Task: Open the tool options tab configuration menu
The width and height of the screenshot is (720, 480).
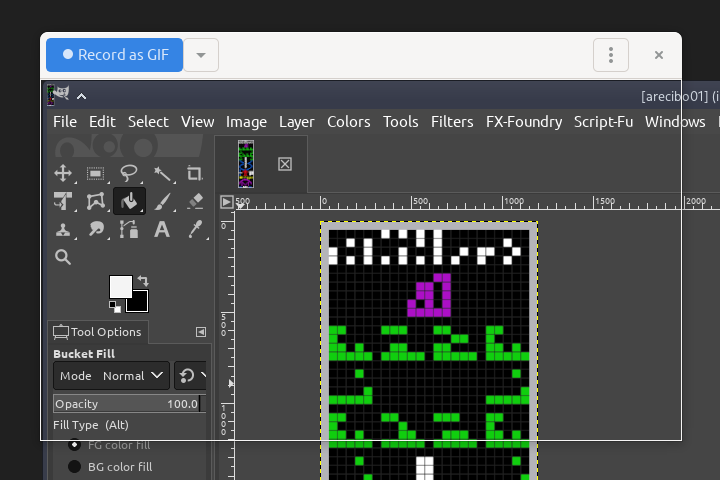Action: click(201, 332)
